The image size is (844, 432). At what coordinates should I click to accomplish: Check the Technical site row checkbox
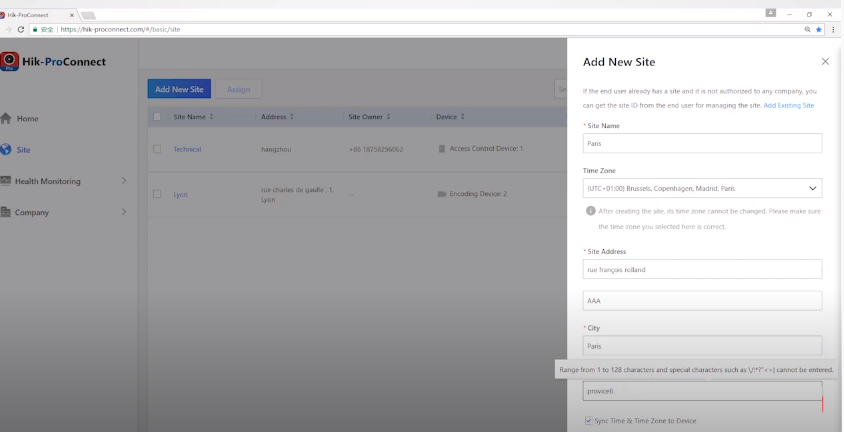point(157,149)
